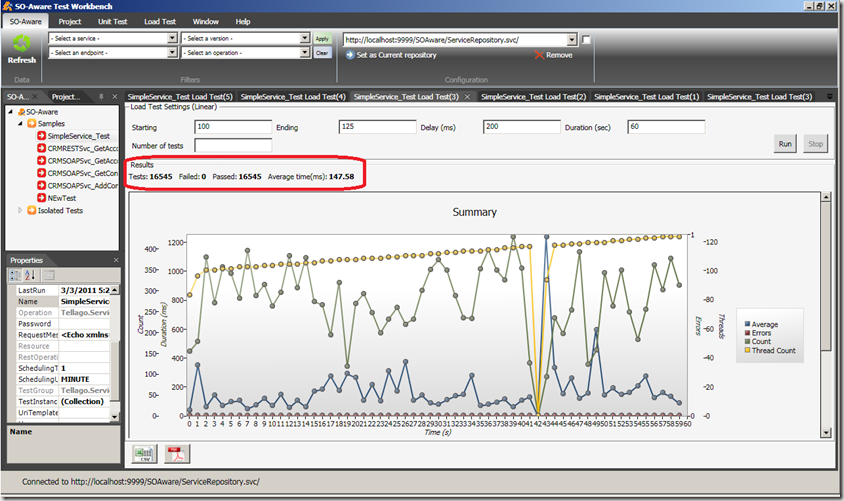
Task: Open the Select an operation dropdown
Action: point(305,53)
